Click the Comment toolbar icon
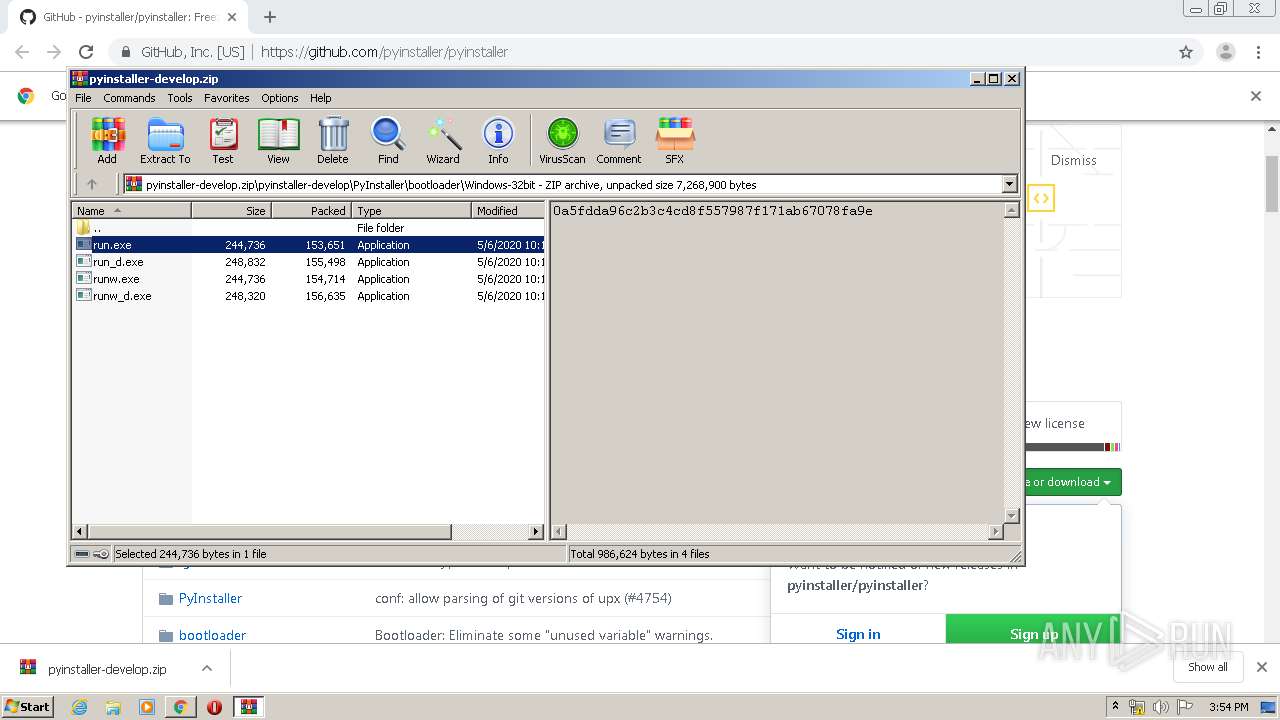Image resolution: width=1280 pixels, height=720 pixels. 619,140
